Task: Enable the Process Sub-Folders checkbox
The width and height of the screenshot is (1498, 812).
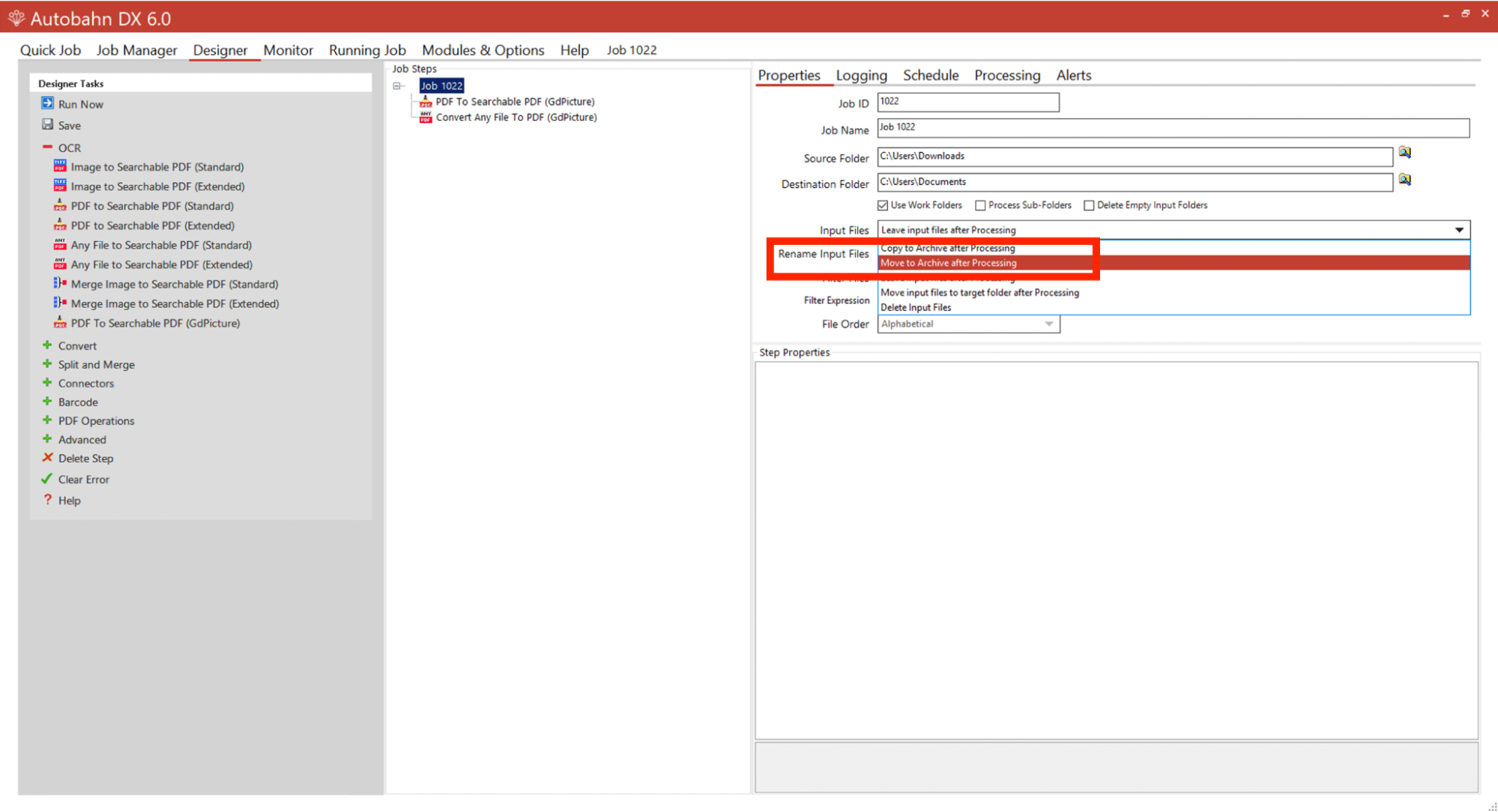Action: point(980,205)
